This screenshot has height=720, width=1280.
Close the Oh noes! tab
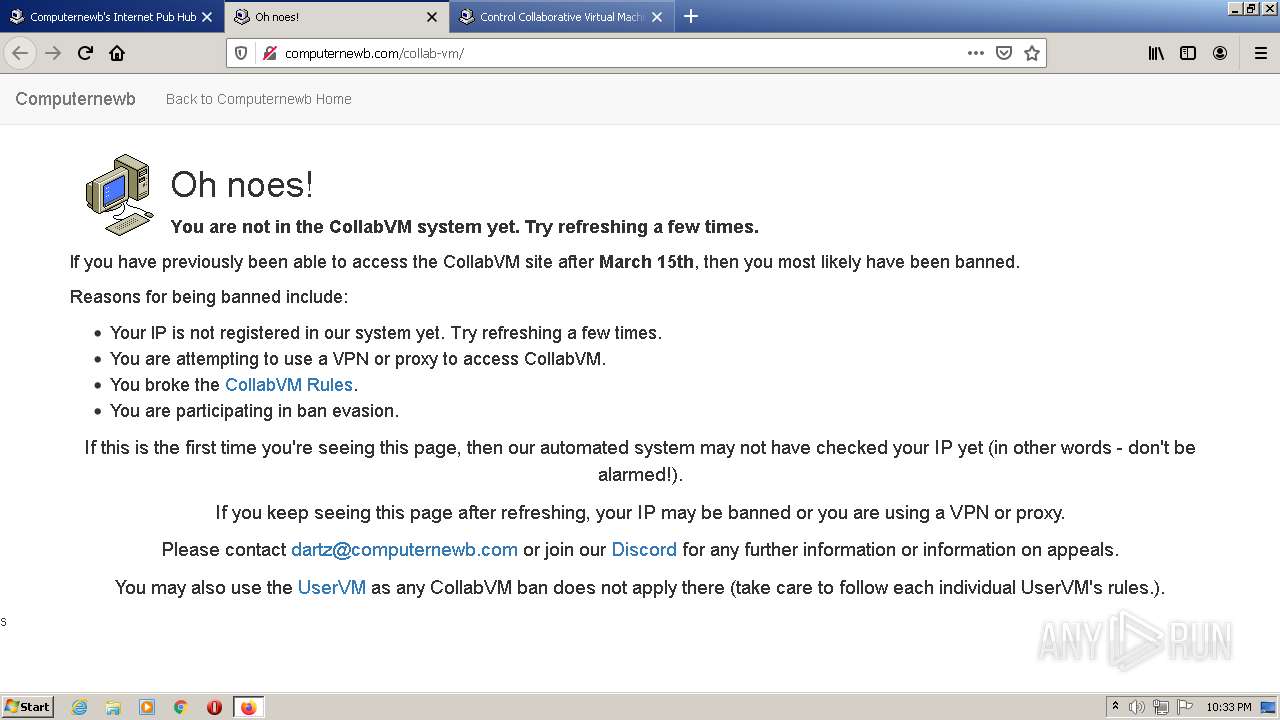point(432,17)
